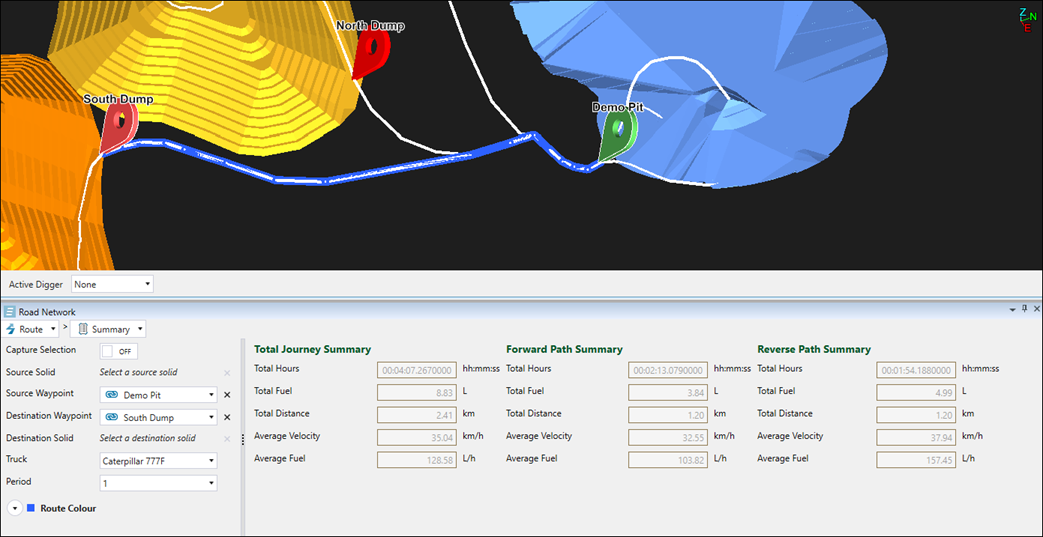Click the Summary document icon
Image resolution: width=1043 pixels, height=537 pixels.
click(x=83, y=329)
